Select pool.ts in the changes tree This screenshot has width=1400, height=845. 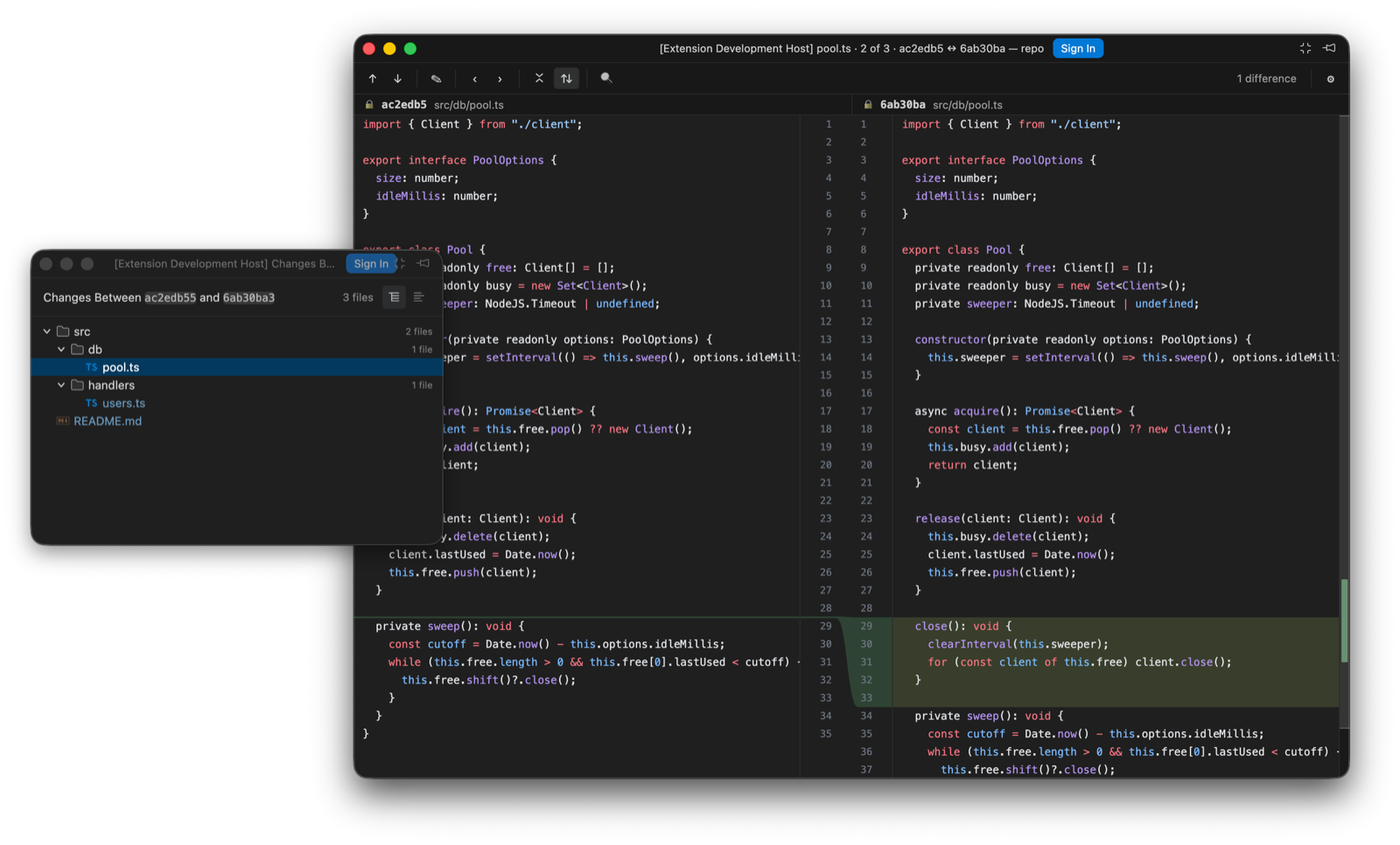pos(236,367)
